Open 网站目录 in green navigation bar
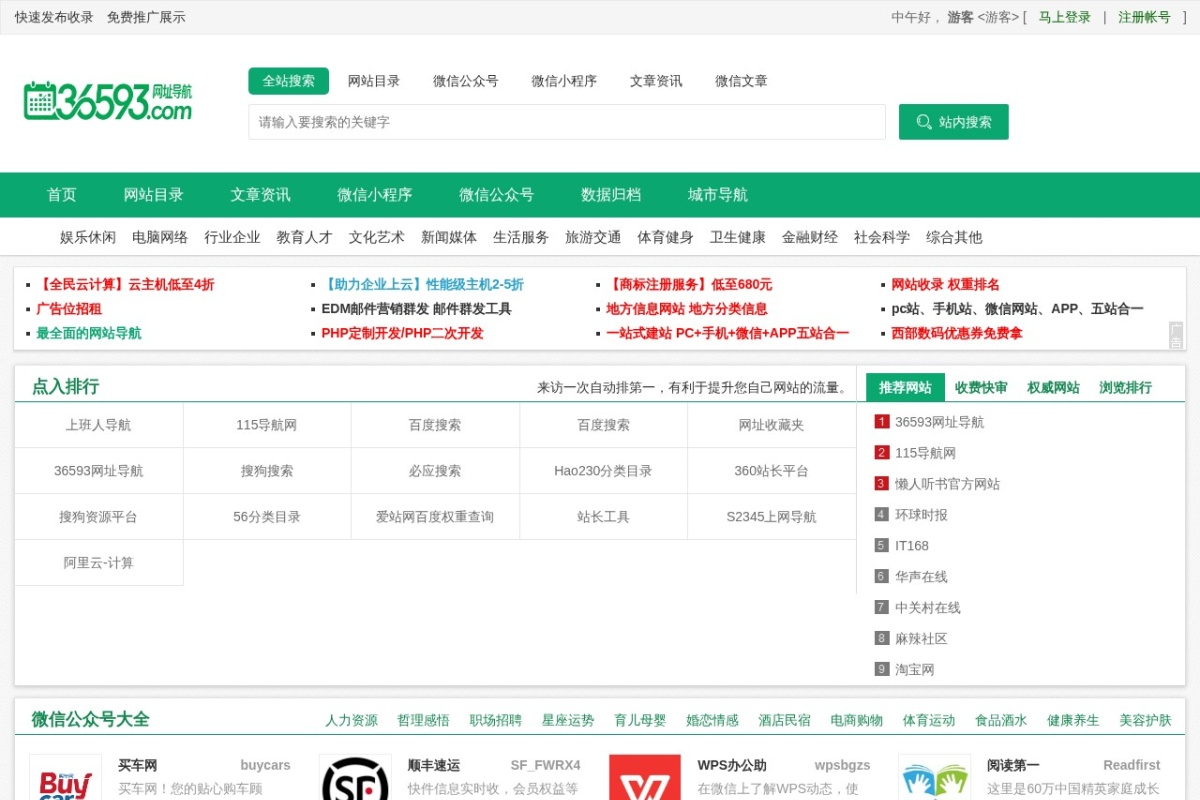The height and width of the screenshot is (800, 1200). point(154,195)
